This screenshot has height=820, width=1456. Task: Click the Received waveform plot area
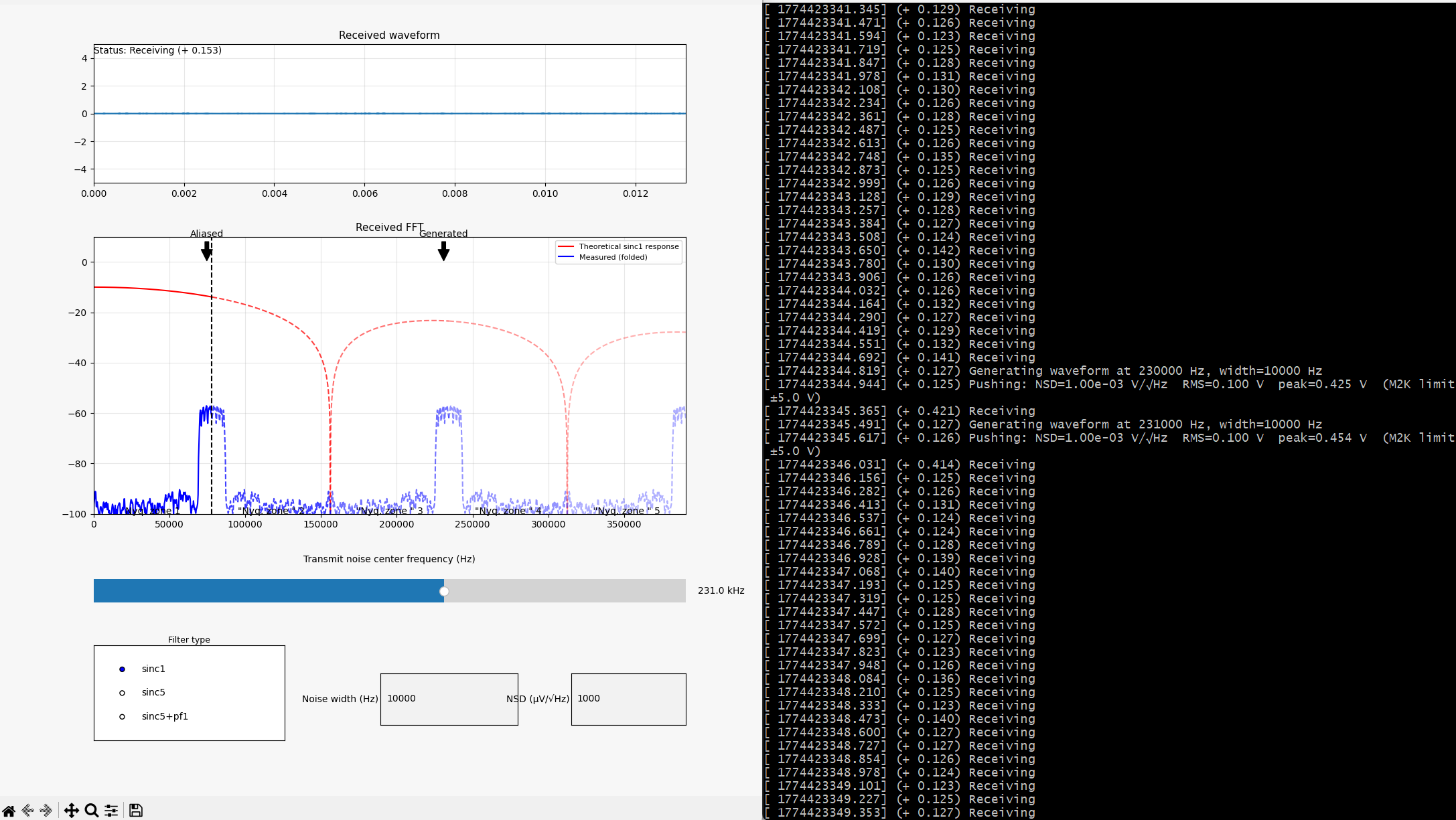(390, 114)
